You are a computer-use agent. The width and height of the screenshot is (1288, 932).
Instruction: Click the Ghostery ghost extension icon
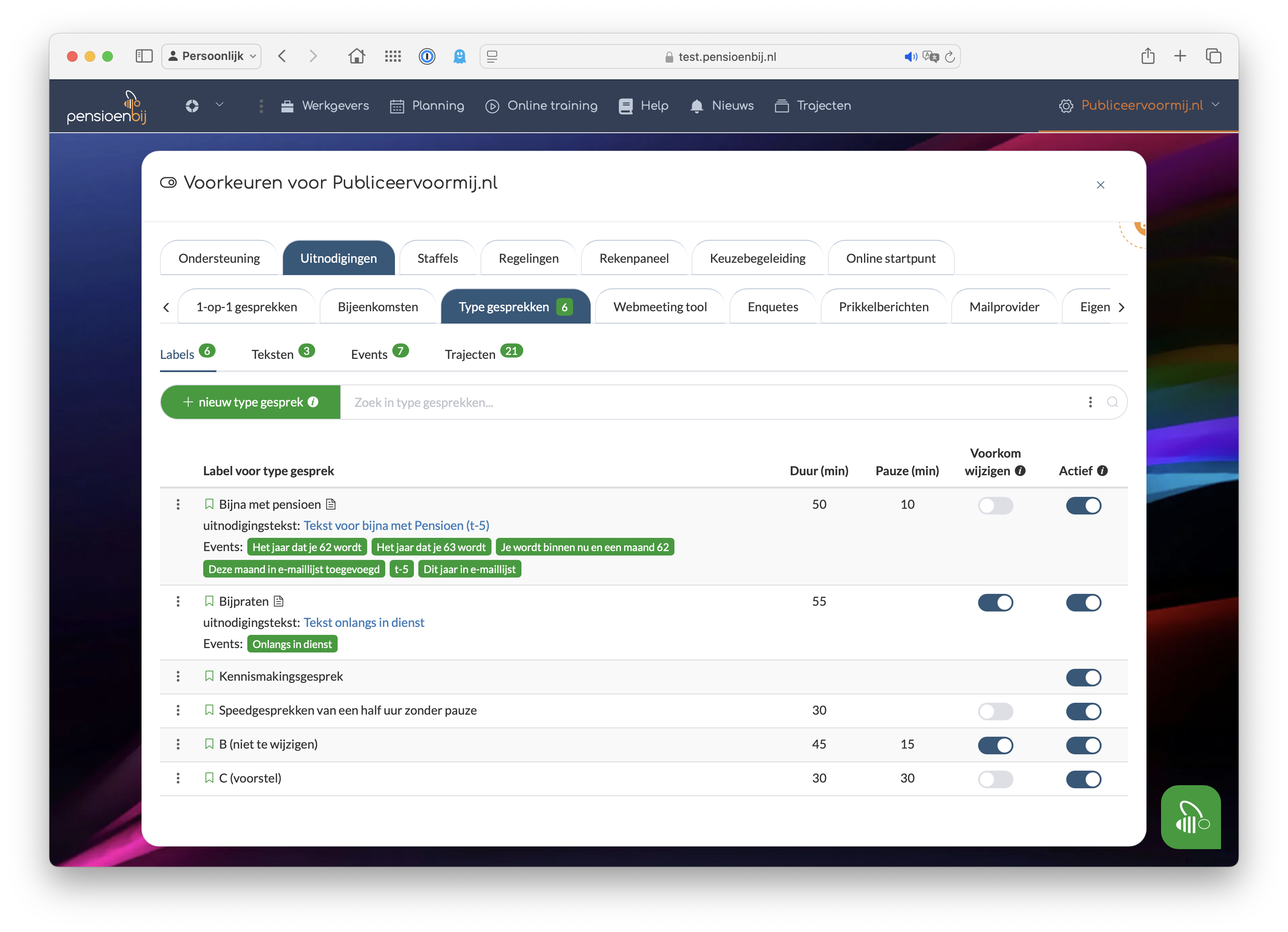tap(459, 56)
